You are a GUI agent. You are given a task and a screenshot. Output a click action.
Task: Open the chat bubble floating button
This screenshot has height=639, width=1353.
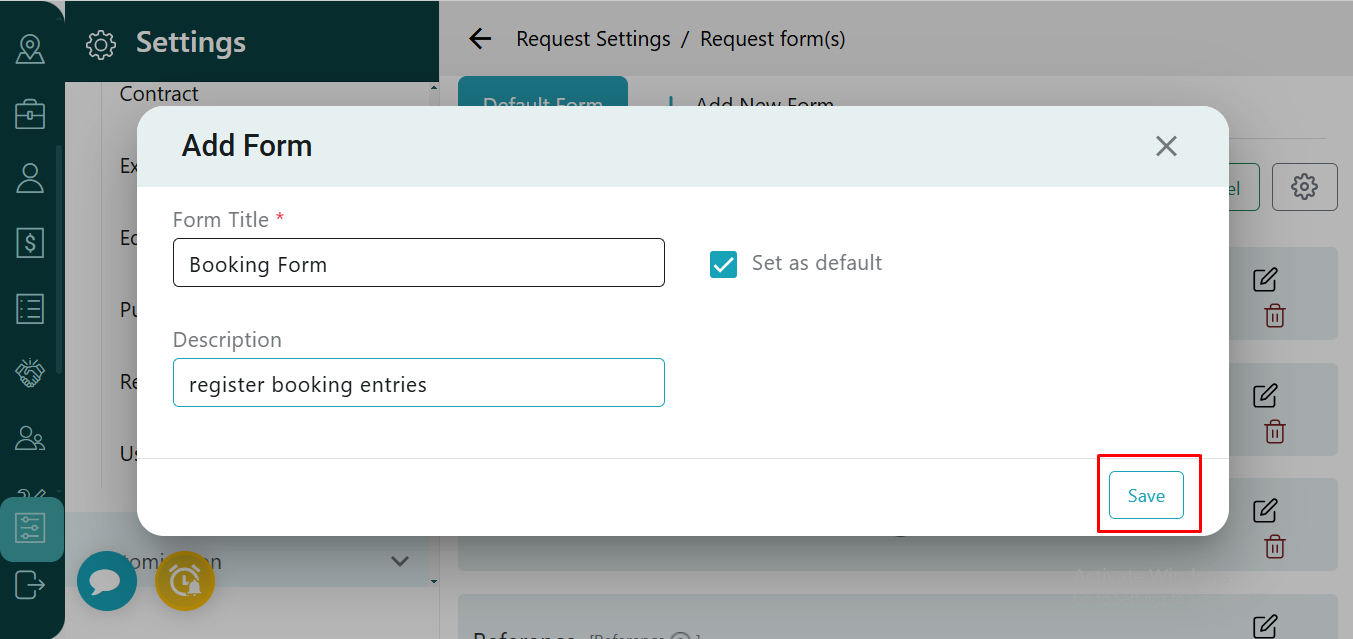(x=107, y=581)
